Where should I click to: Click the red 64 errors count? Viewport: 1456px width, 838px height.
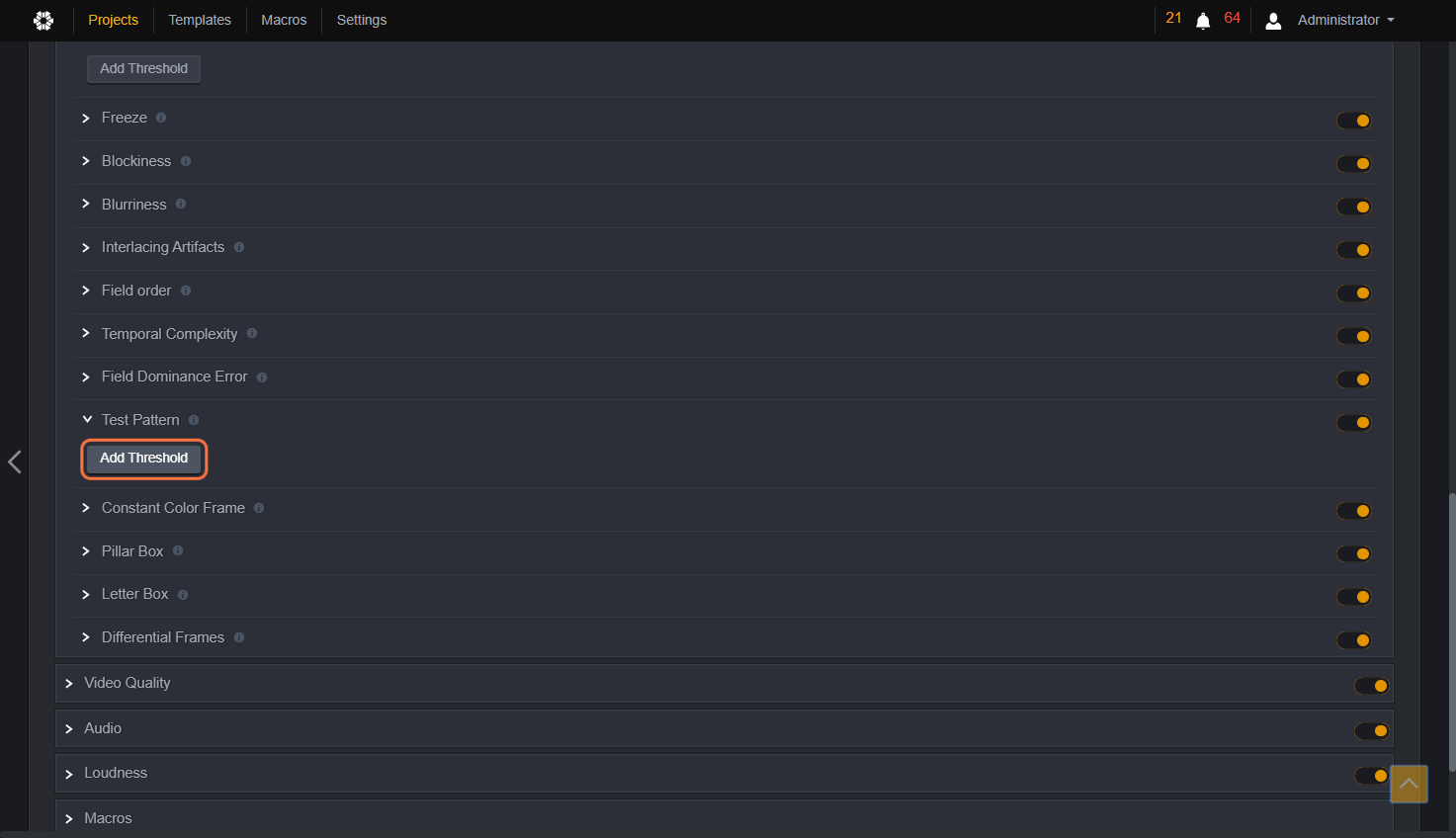point(1232,19)
